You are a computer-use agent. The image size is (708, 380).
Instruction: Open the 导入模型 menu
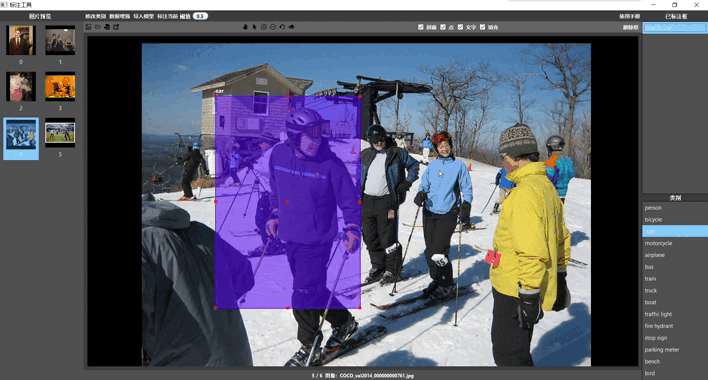pos(144,16)
